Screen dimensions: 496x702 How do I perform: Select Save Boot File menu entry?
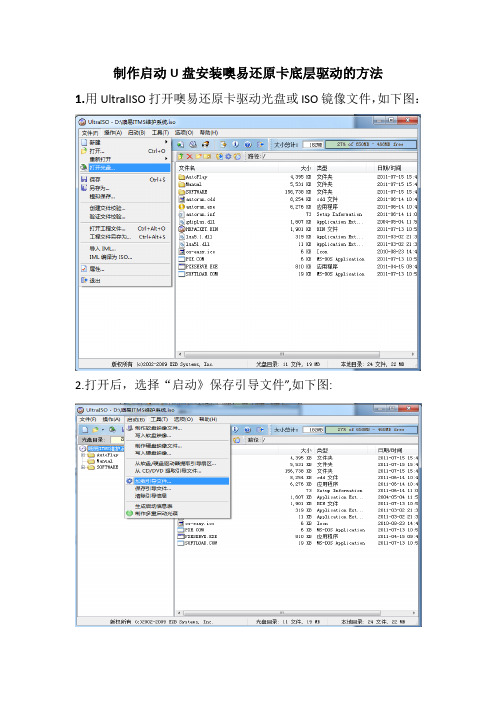[x=153, y=488]
